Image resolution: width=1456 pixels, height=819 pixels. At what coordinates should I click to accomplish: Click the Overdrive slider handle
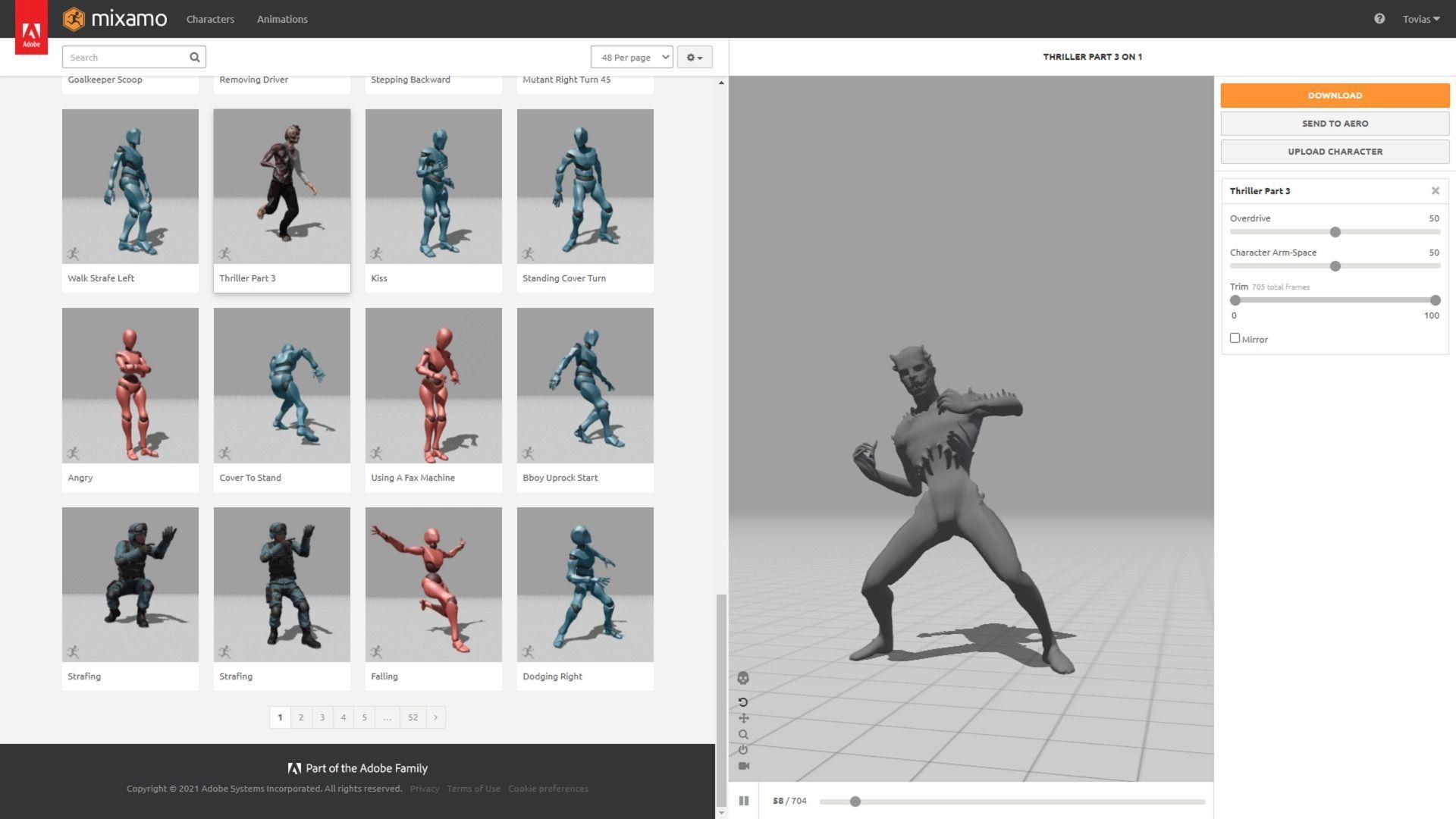coord(1335,232)
